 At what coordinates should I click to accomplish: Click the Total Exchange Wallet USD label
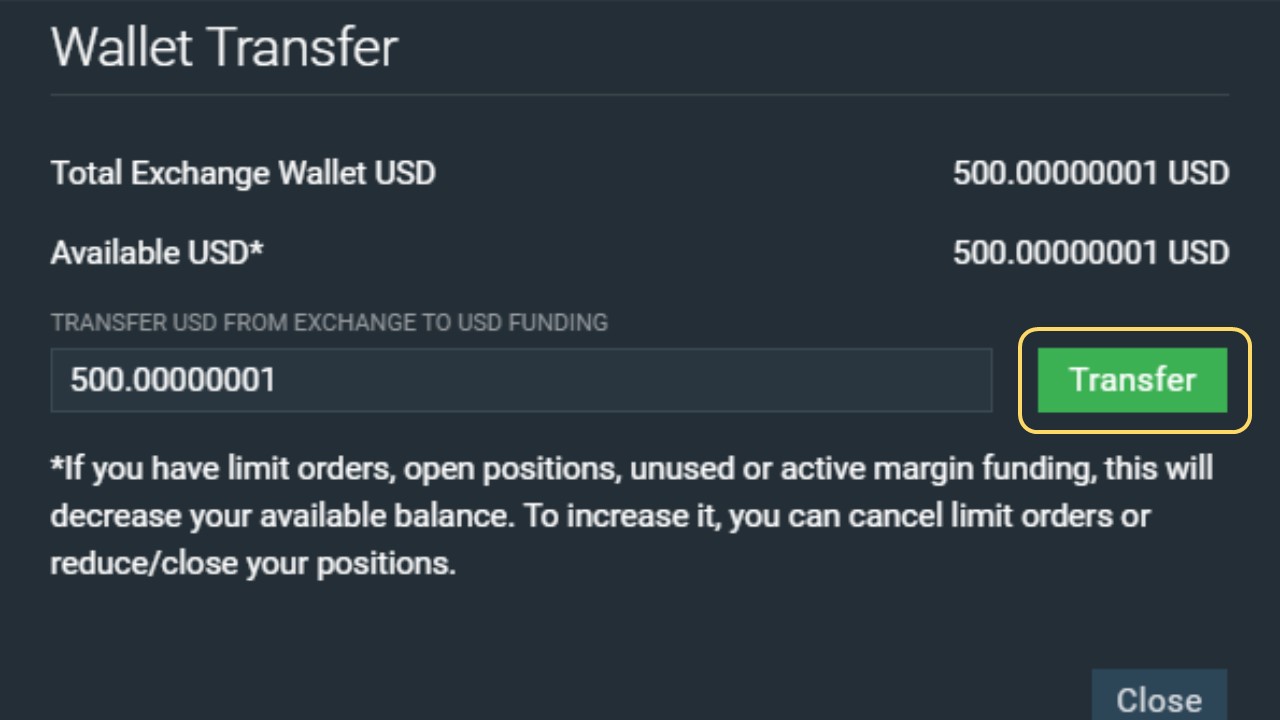(x=243, y=173)
